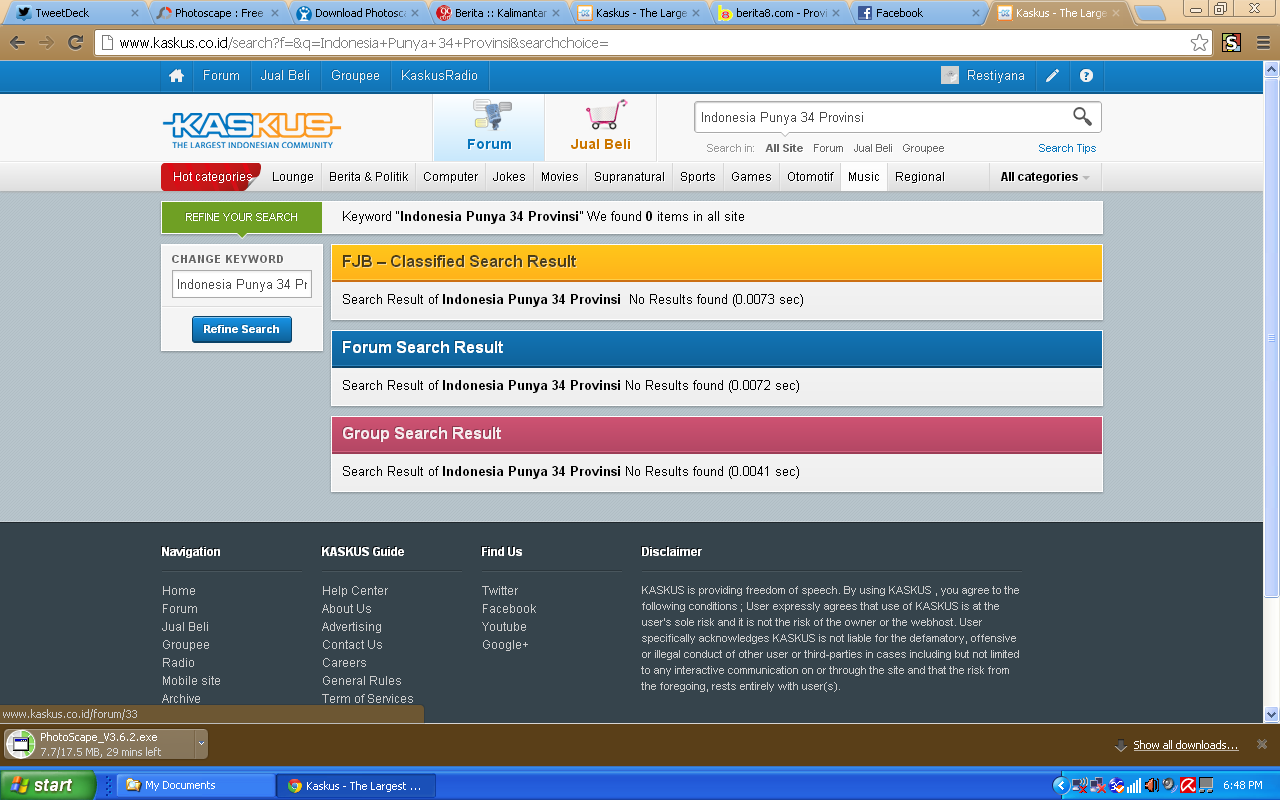1280x800 pixels.
Task: Click the pencil create-post icon
Action: tap(1052, 76)
